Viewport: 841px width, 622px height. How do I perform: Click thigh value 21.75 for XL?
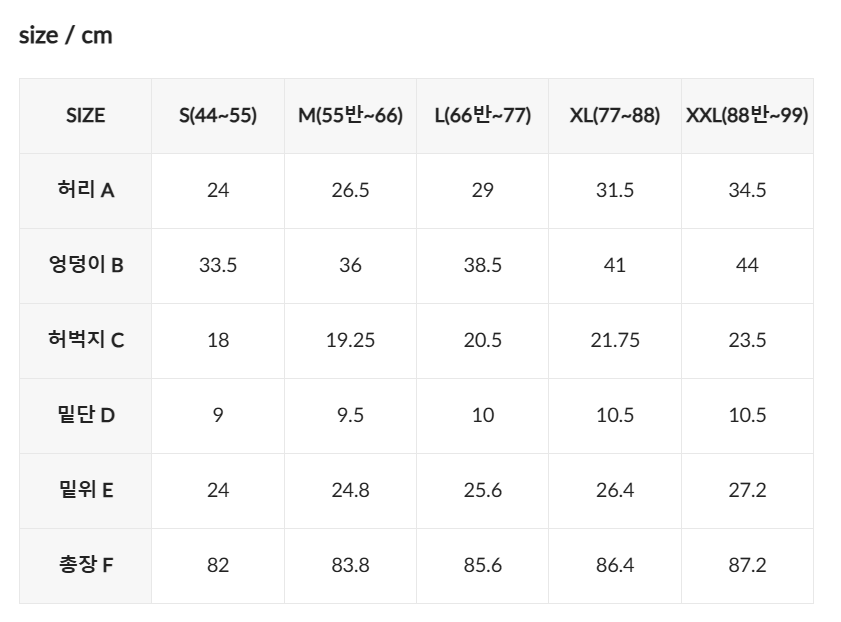click(615, 340)
